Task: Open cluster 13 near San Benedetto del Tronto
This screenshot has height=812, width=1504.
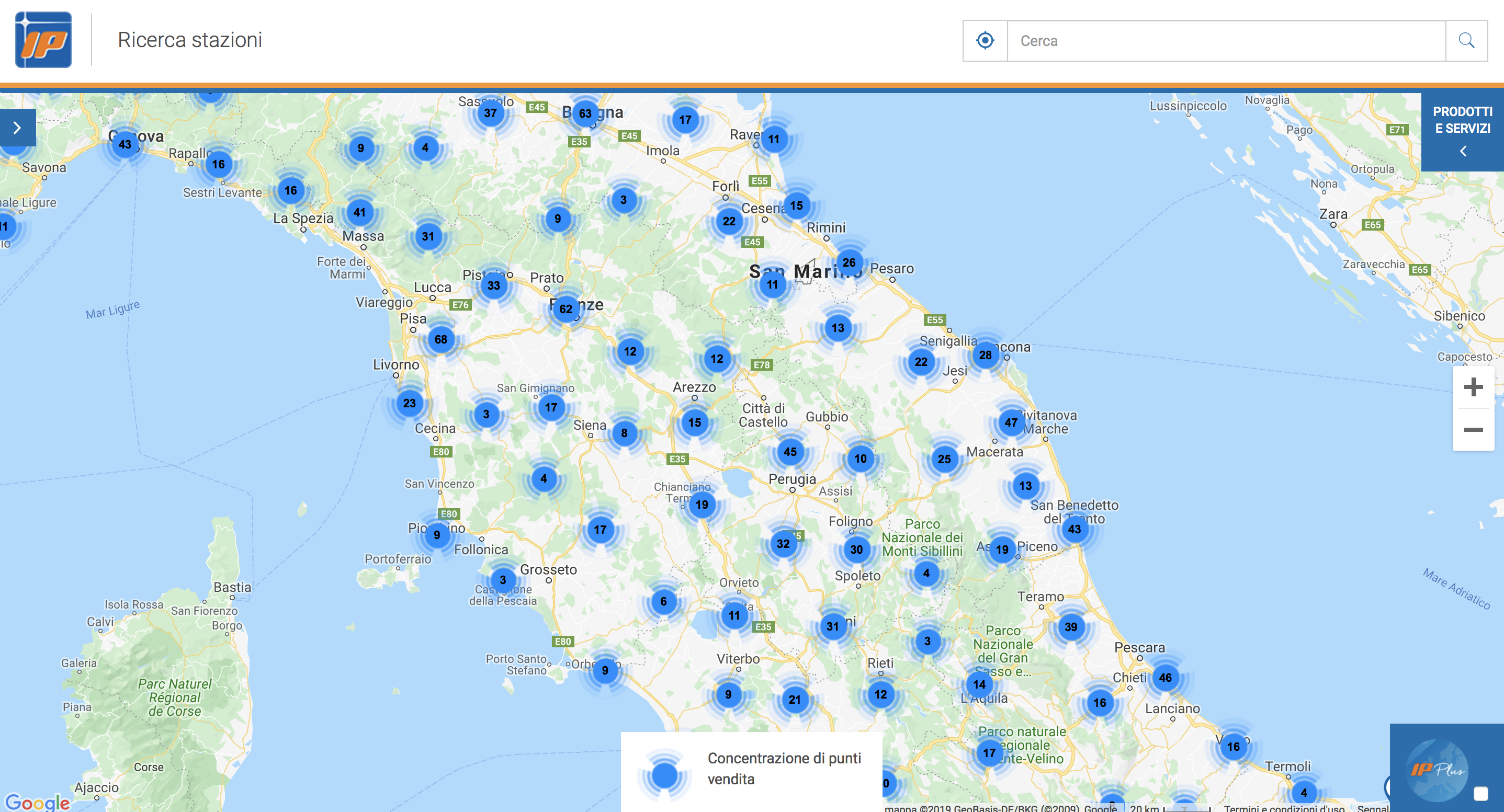Action: tap(1025, 486)
